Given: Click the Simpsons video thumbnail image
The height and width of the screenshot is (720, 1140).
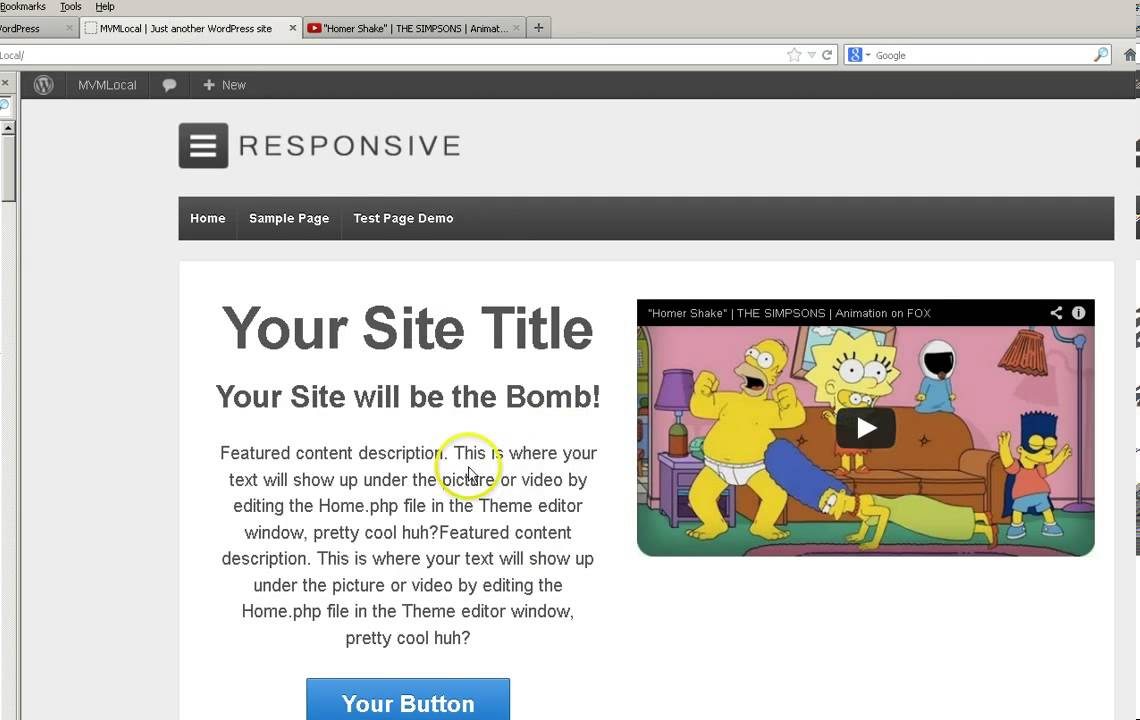Looking at the screenshot, I should [865, 441].
